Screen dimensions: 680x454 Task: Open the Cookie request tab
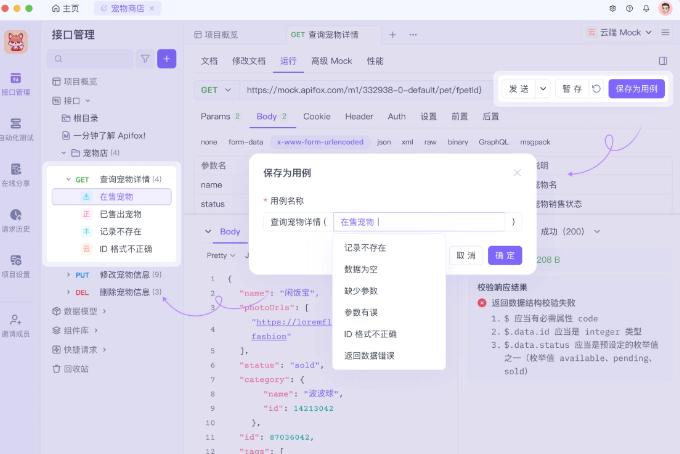[x=317, y=117]
